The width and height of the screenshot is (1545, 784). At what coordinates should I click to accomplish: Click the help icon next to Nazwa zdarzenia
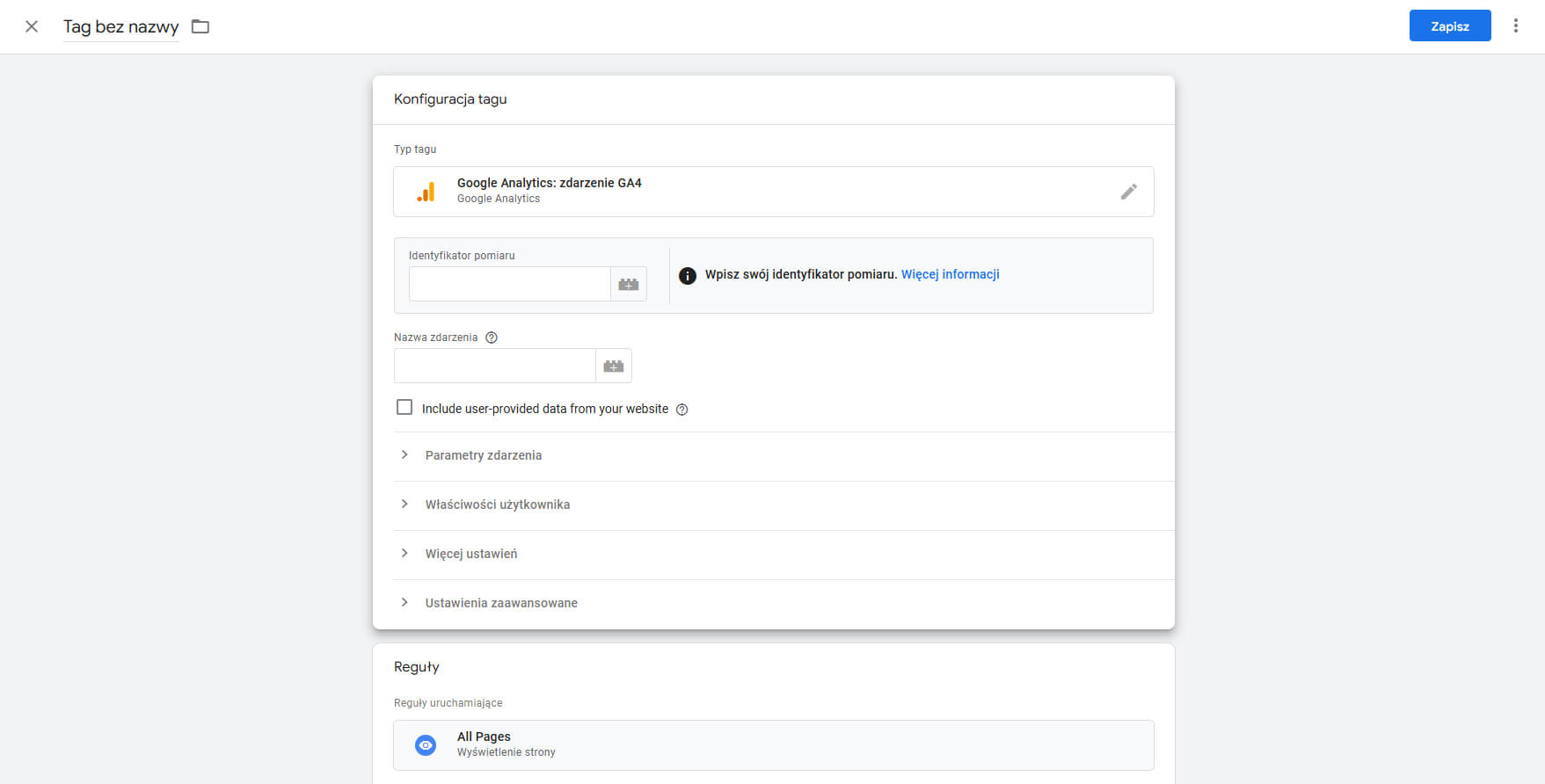492,338
